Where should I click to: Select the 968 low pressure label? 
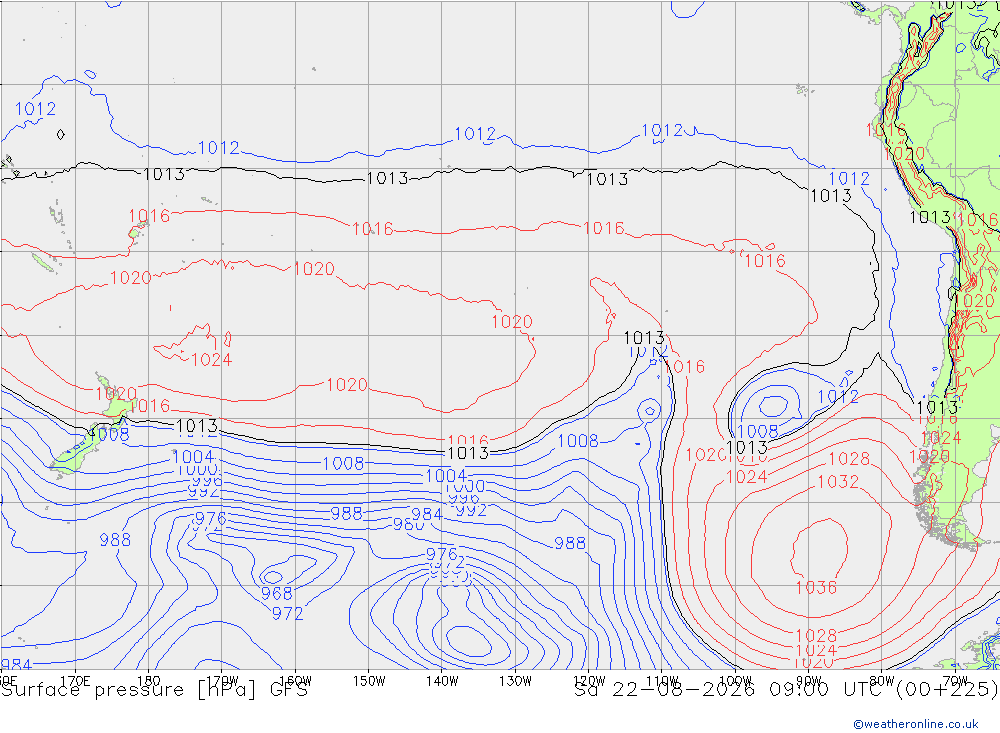pyautogui.click(x=277, y=593)
